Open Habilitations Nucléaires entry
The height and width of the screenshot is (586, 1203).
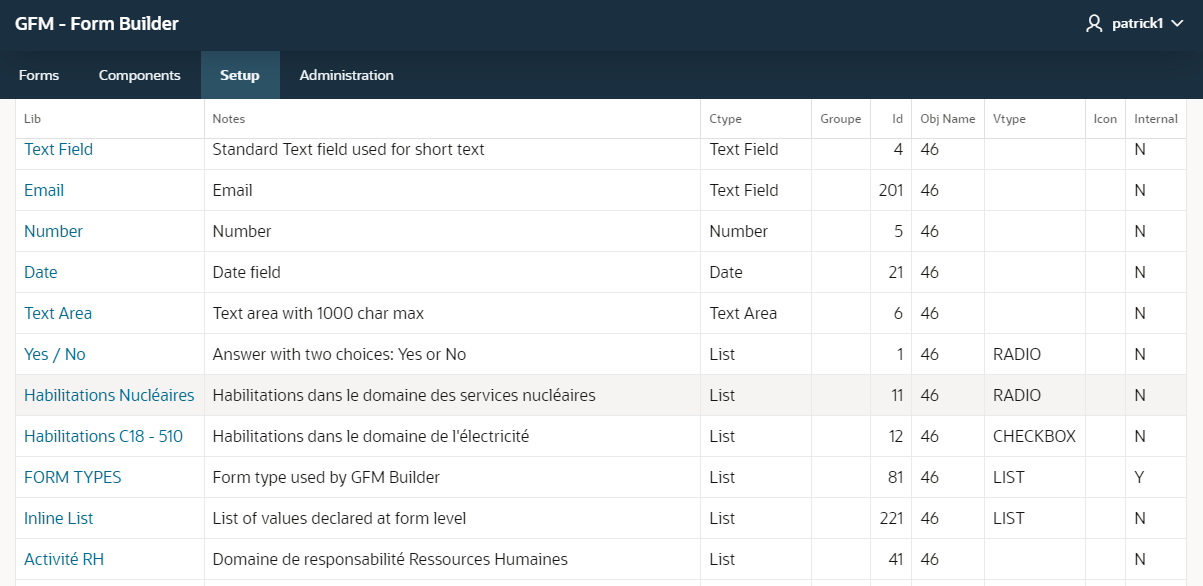pos(109,395)
